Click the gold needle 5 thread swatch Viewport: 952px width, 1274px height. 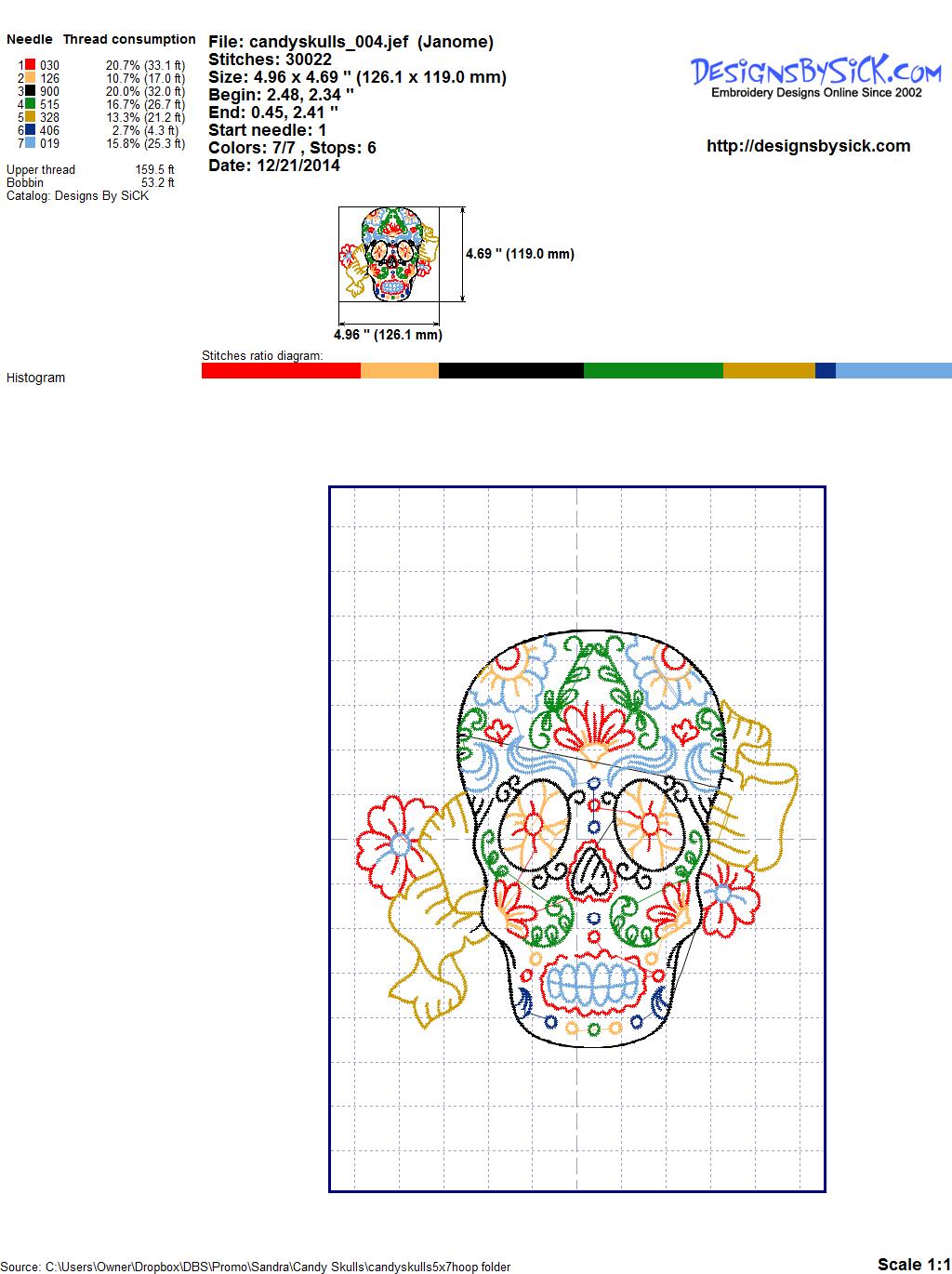[x=30, y=117]
